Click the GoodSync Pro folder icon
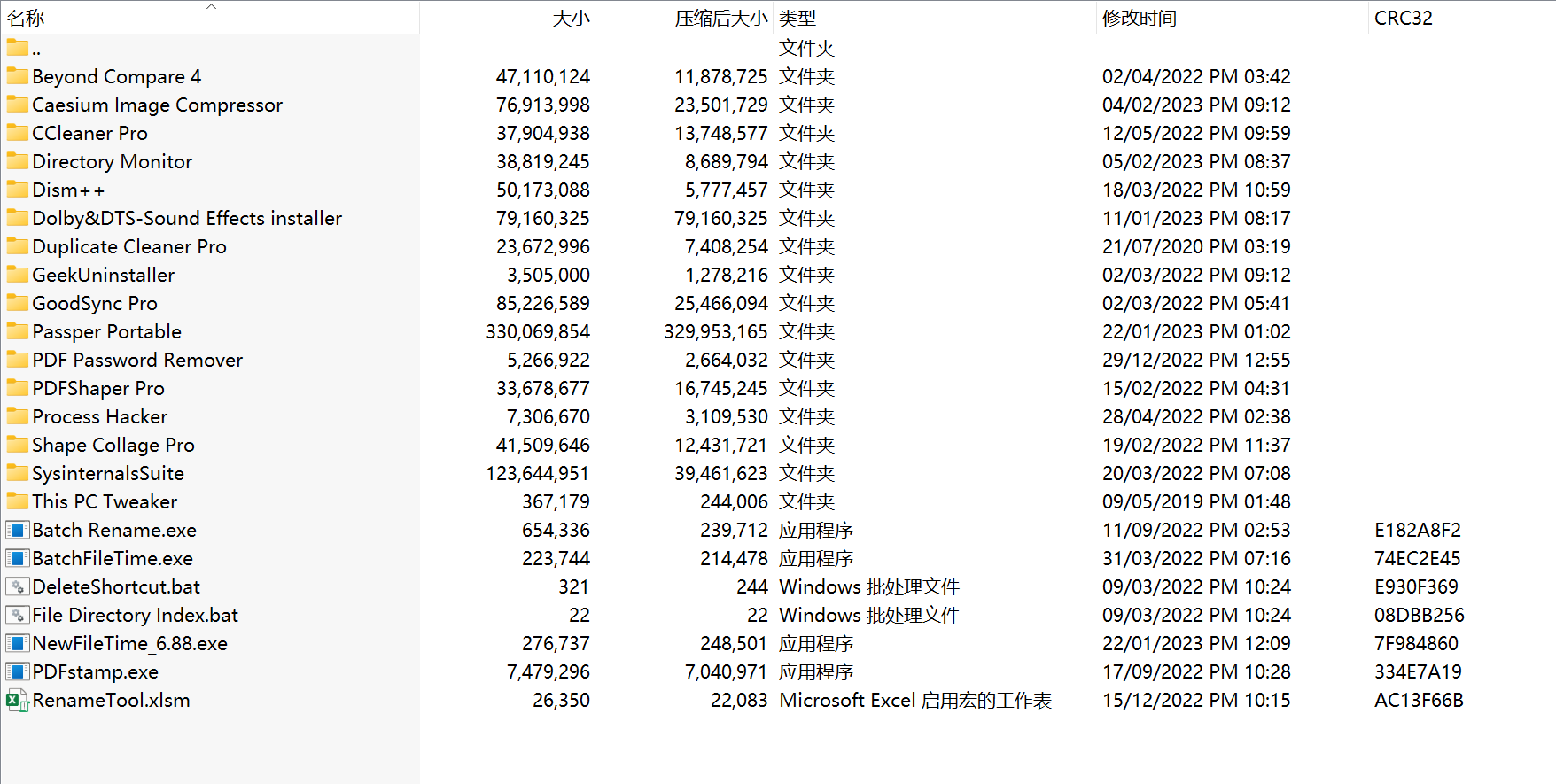 click(x=17, y=302)
